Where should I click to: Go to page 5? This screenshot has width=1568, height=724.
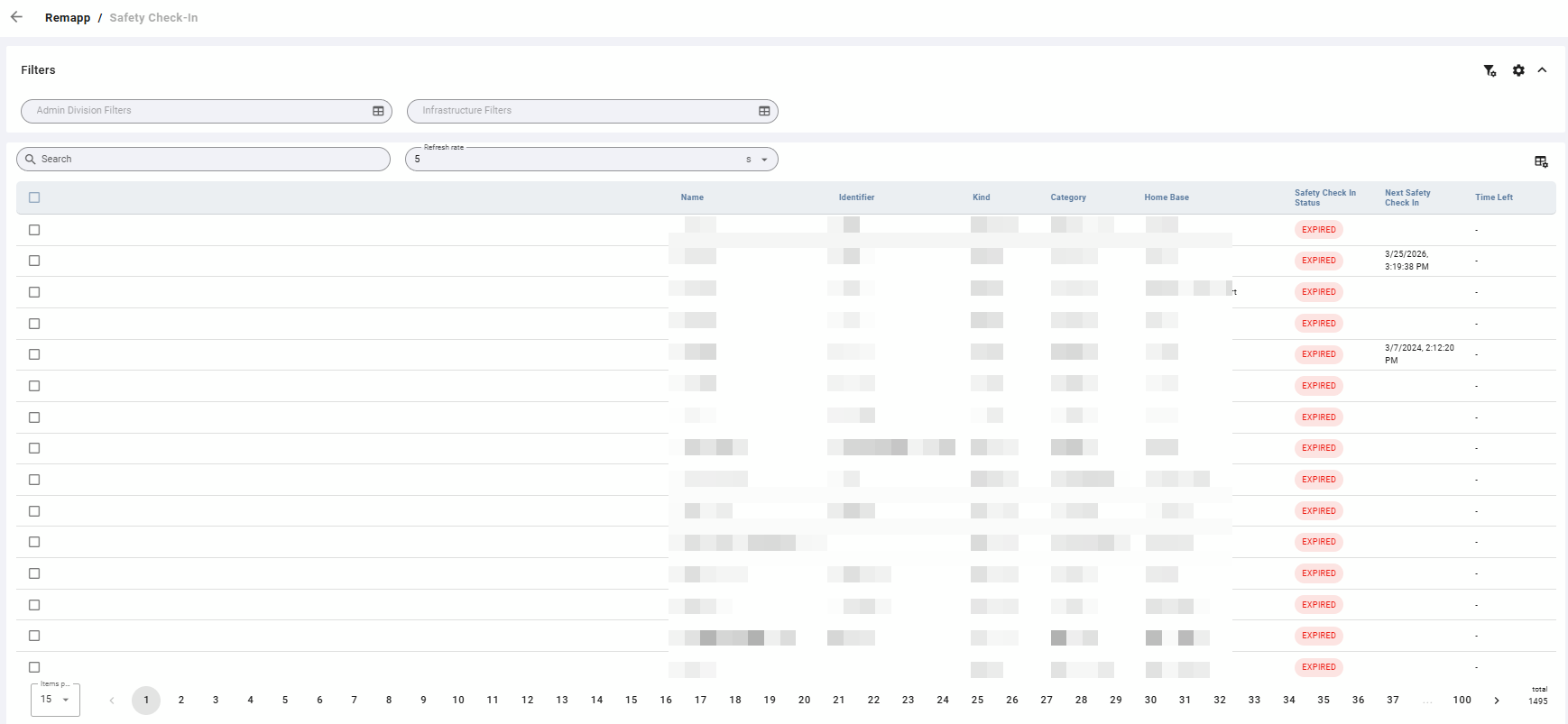pyautogui.click(x=285, y=700)
